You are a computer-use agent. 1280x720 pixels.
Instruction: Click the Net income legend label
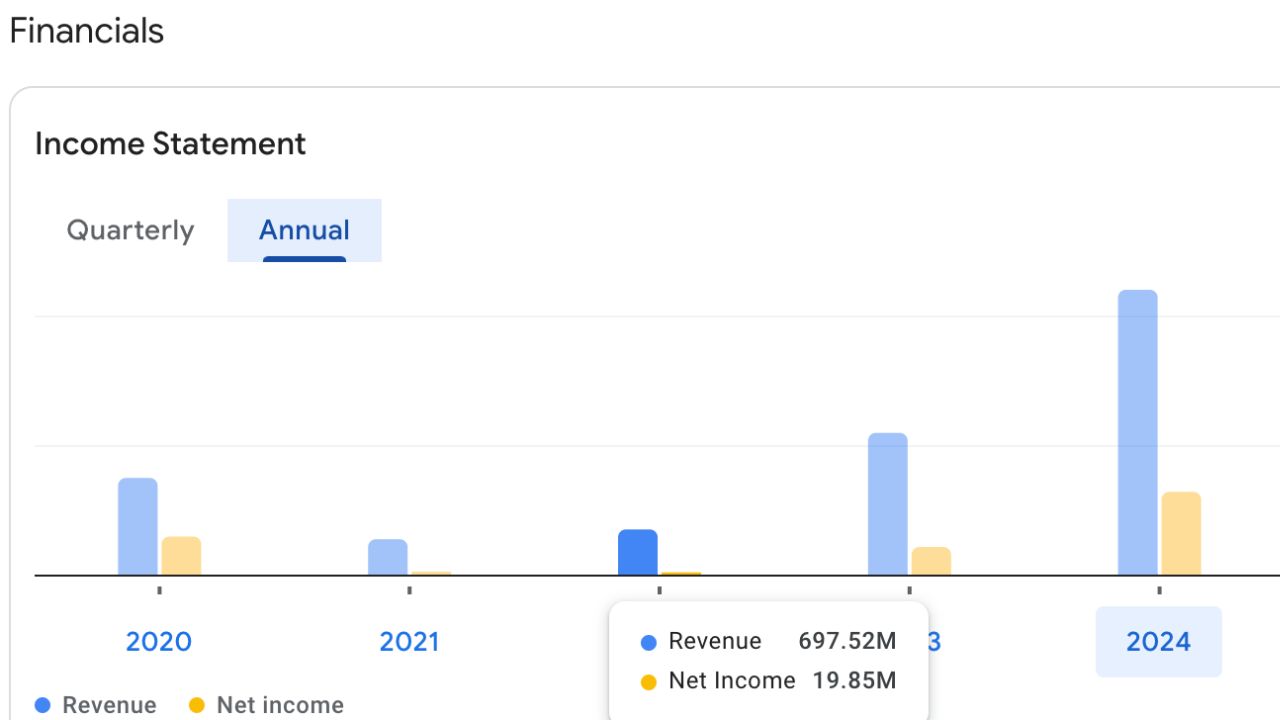tap(280, 705)
